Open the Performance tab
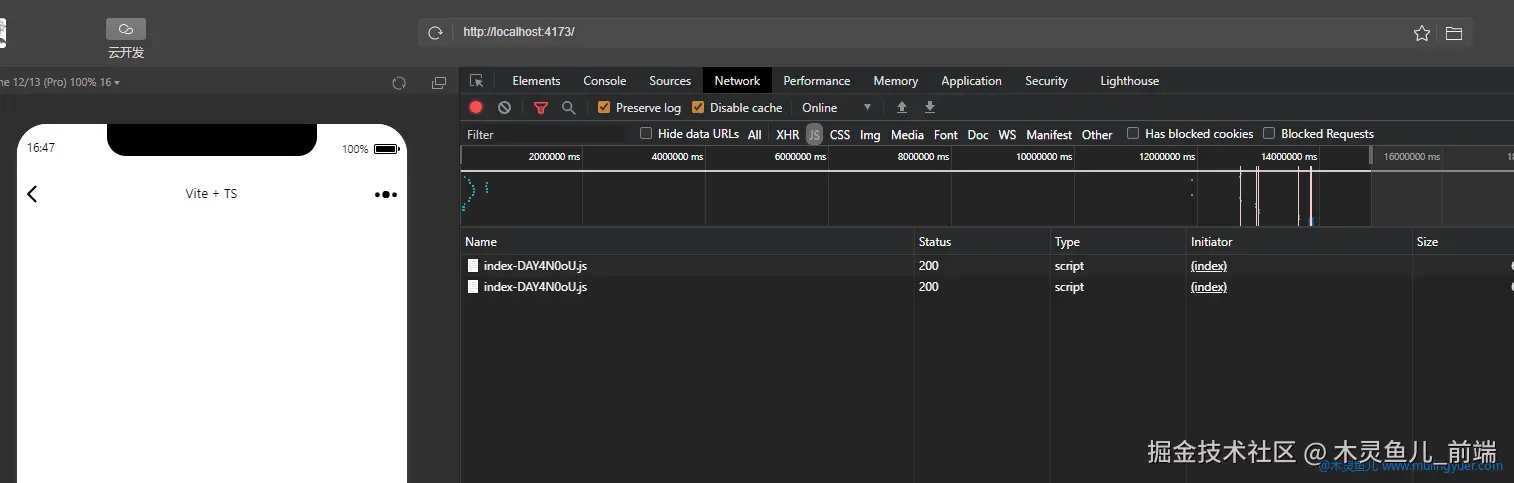1514x483 pixels. pyautogui.click(x=817, y=81)
